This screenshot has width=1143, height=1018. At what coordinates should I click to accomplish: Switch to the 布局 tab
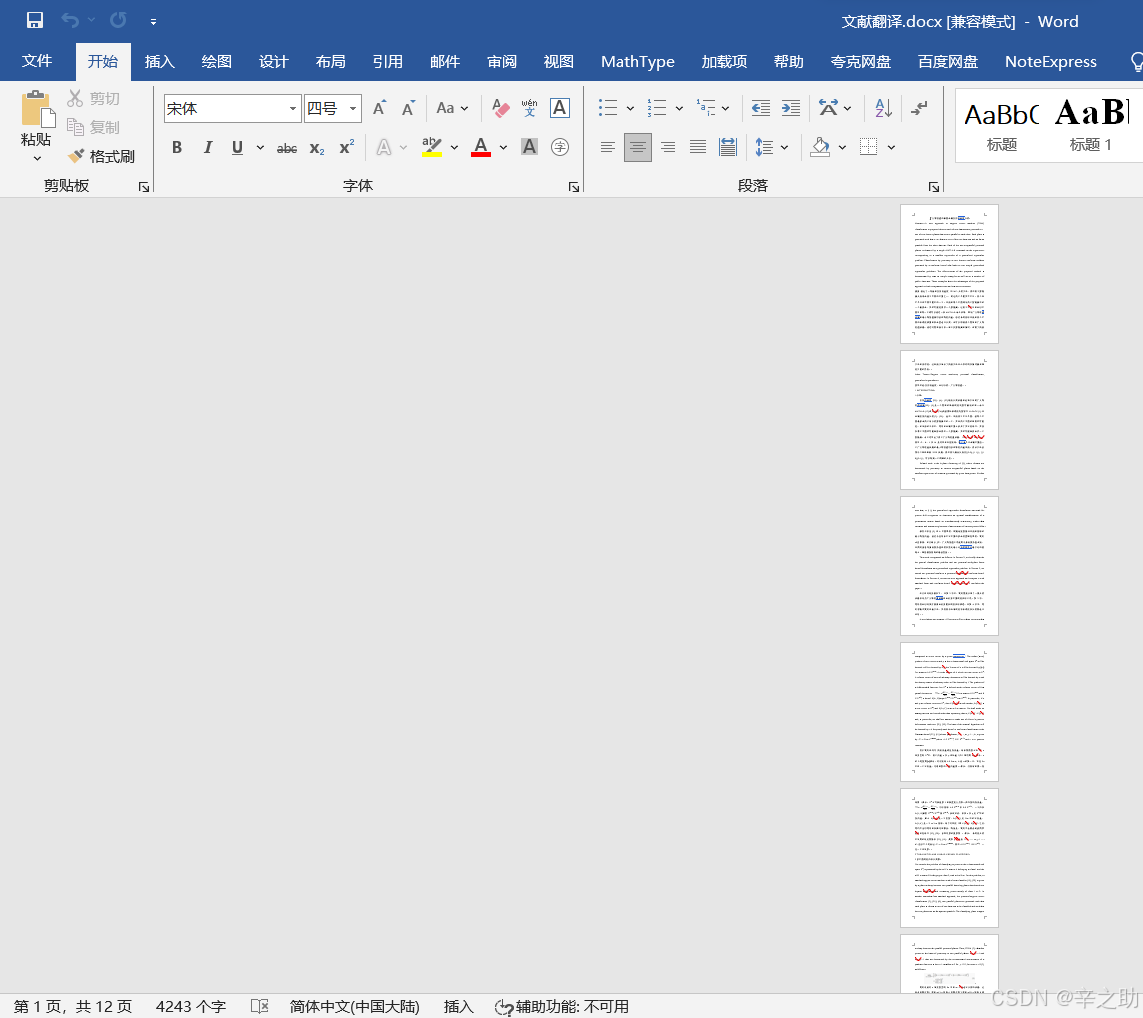pyautogui.click(x=330, y=61)
